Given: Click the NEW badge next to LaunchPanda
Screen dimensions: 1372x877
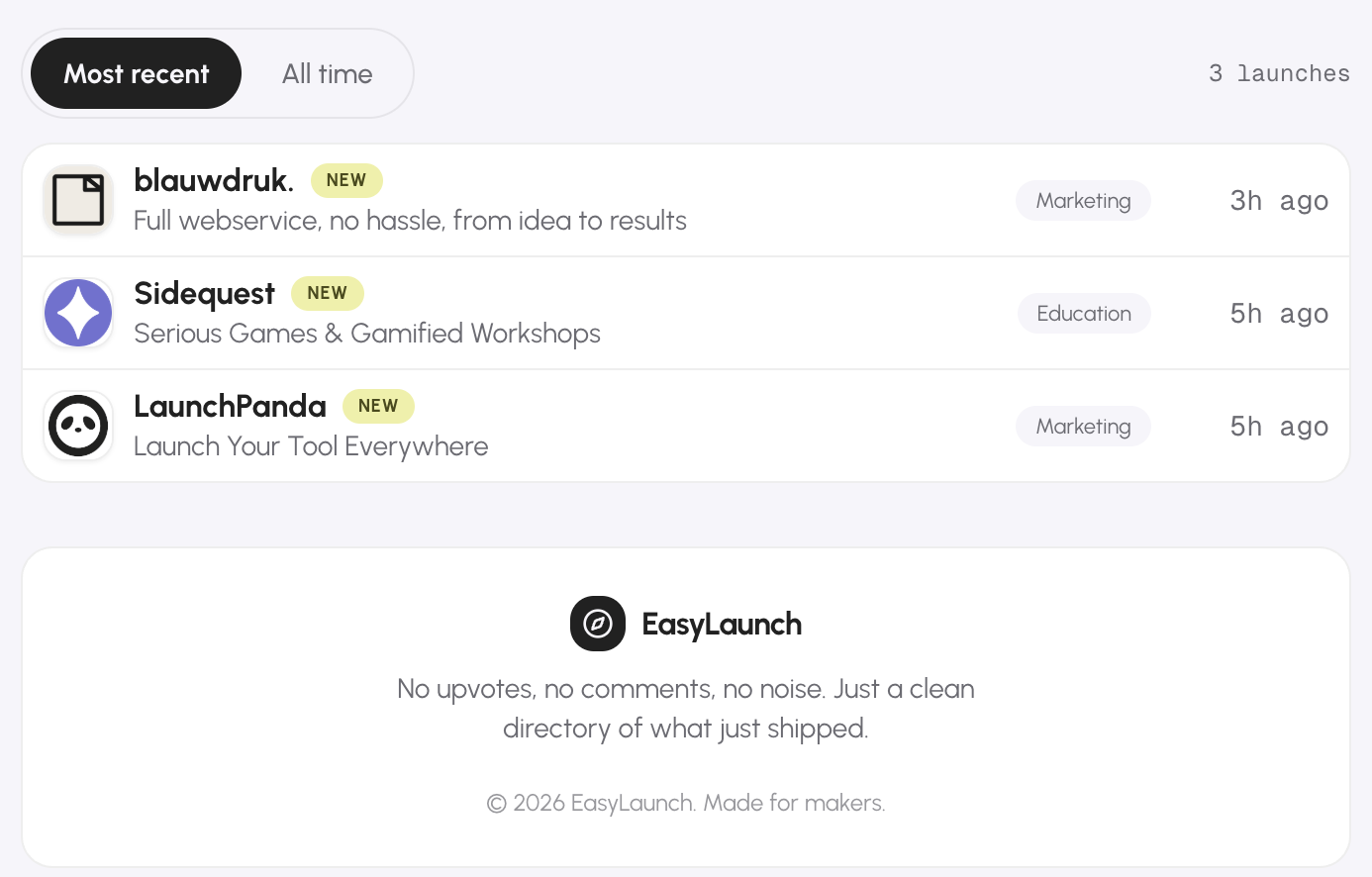Looking at the screenshot, I should point(378,406).
